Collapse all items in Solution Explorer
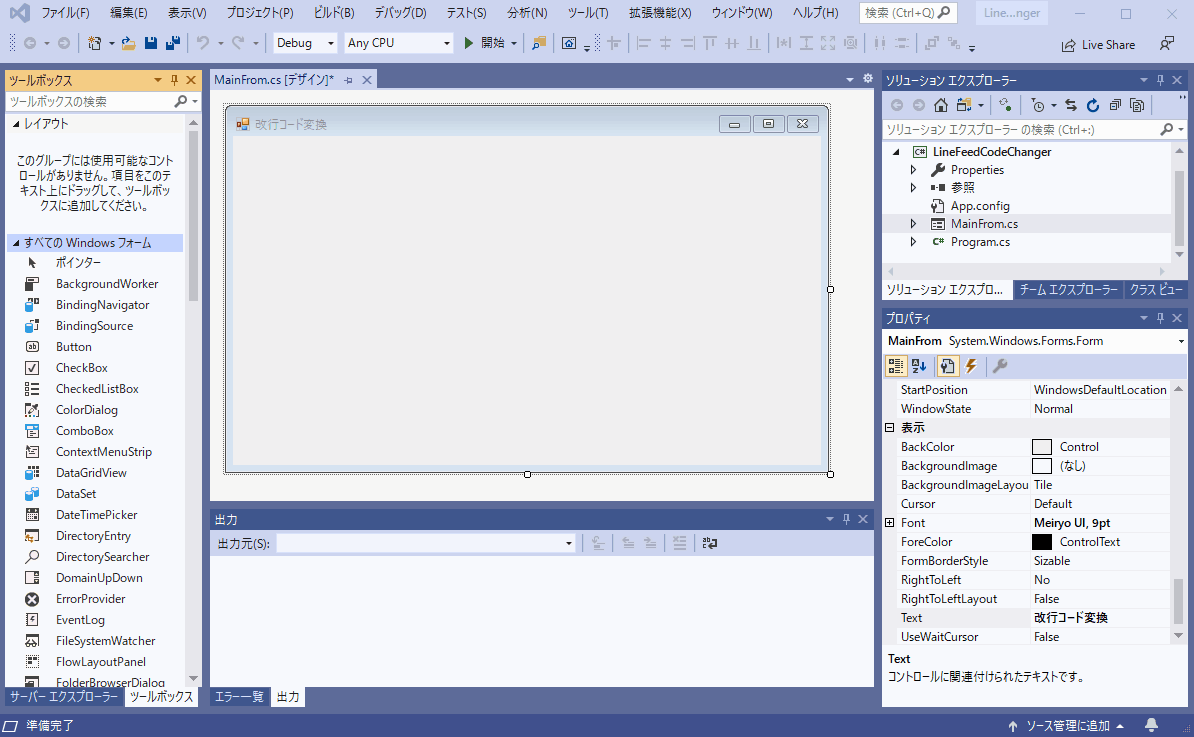The height and width of the screenshot is (737, 1194). tap(1115, 105)
